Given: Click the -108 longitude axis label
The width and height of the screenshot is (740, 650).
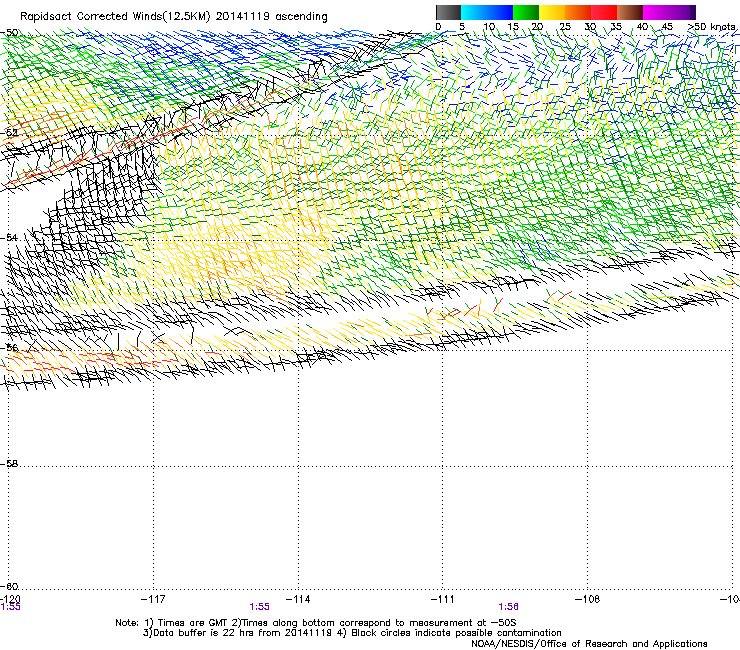Looking at the screenshot, I should 588,599.
